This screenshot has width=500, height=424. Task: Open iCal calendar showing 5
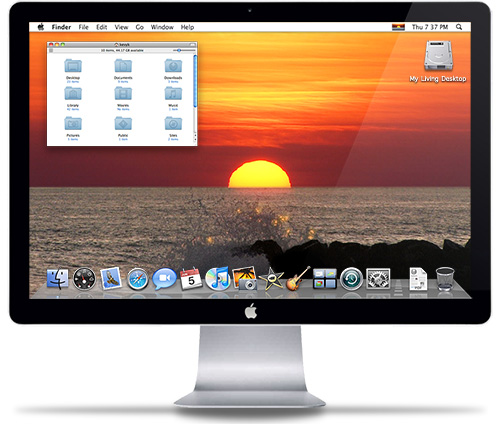(191, 279)
